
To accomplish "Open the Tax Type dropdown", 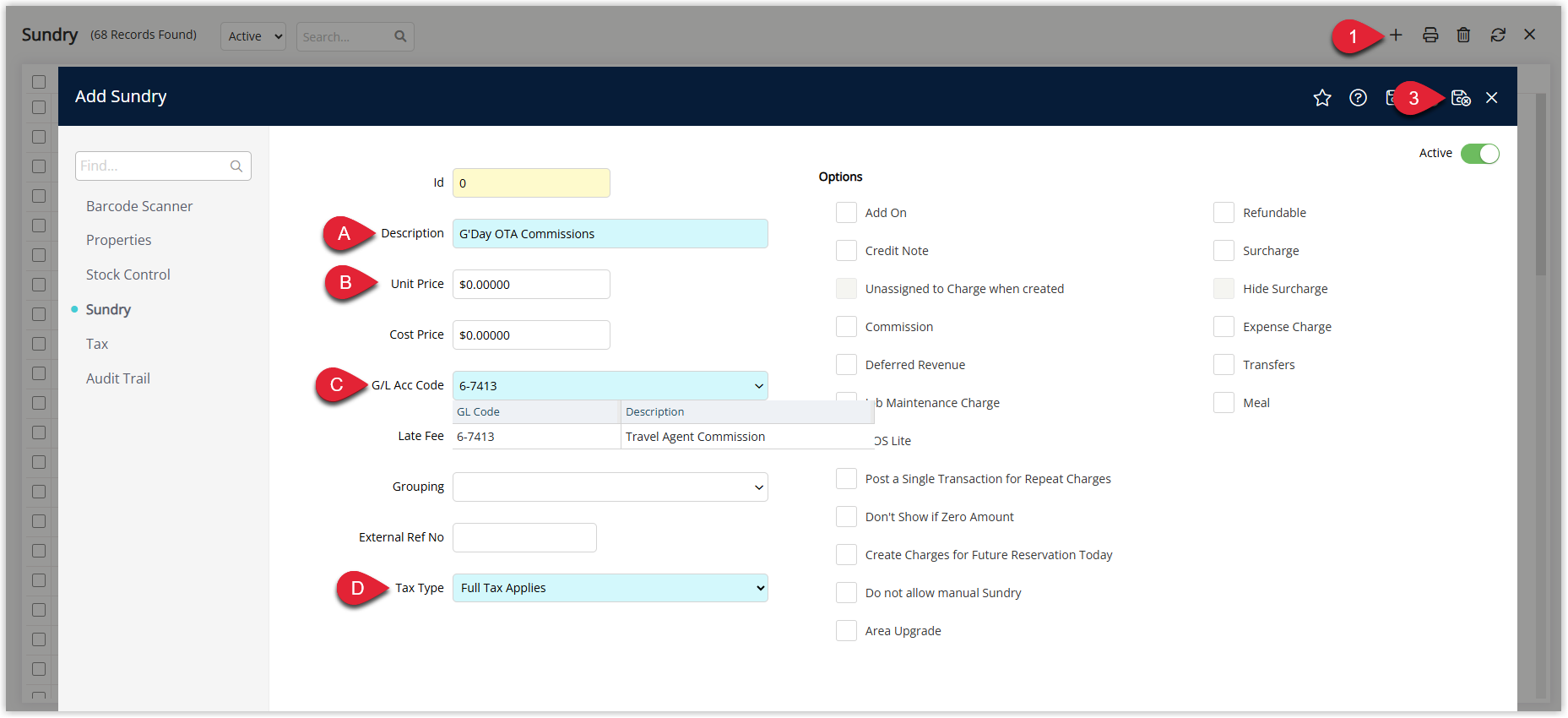I will pyautogui.click(x=610, y=588).
